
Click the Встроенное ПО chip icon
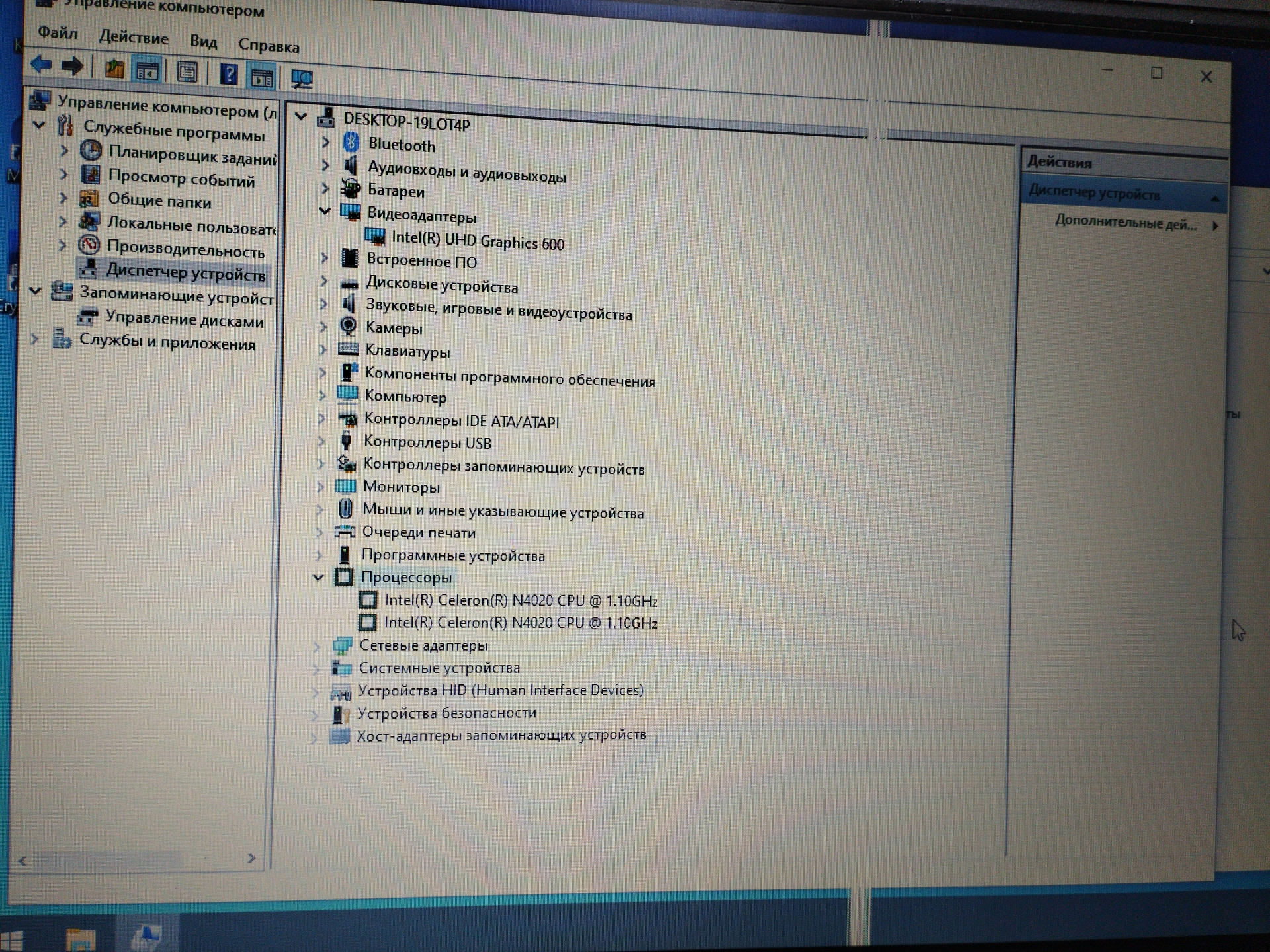pos(349,258)
